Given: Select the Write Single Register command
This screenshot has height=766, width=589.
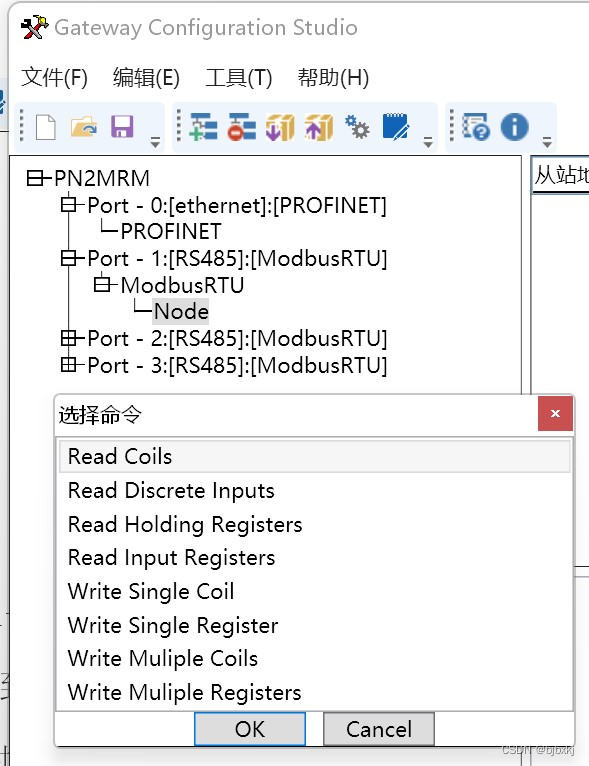Looking at the screenshot, I should pos(315,625).
